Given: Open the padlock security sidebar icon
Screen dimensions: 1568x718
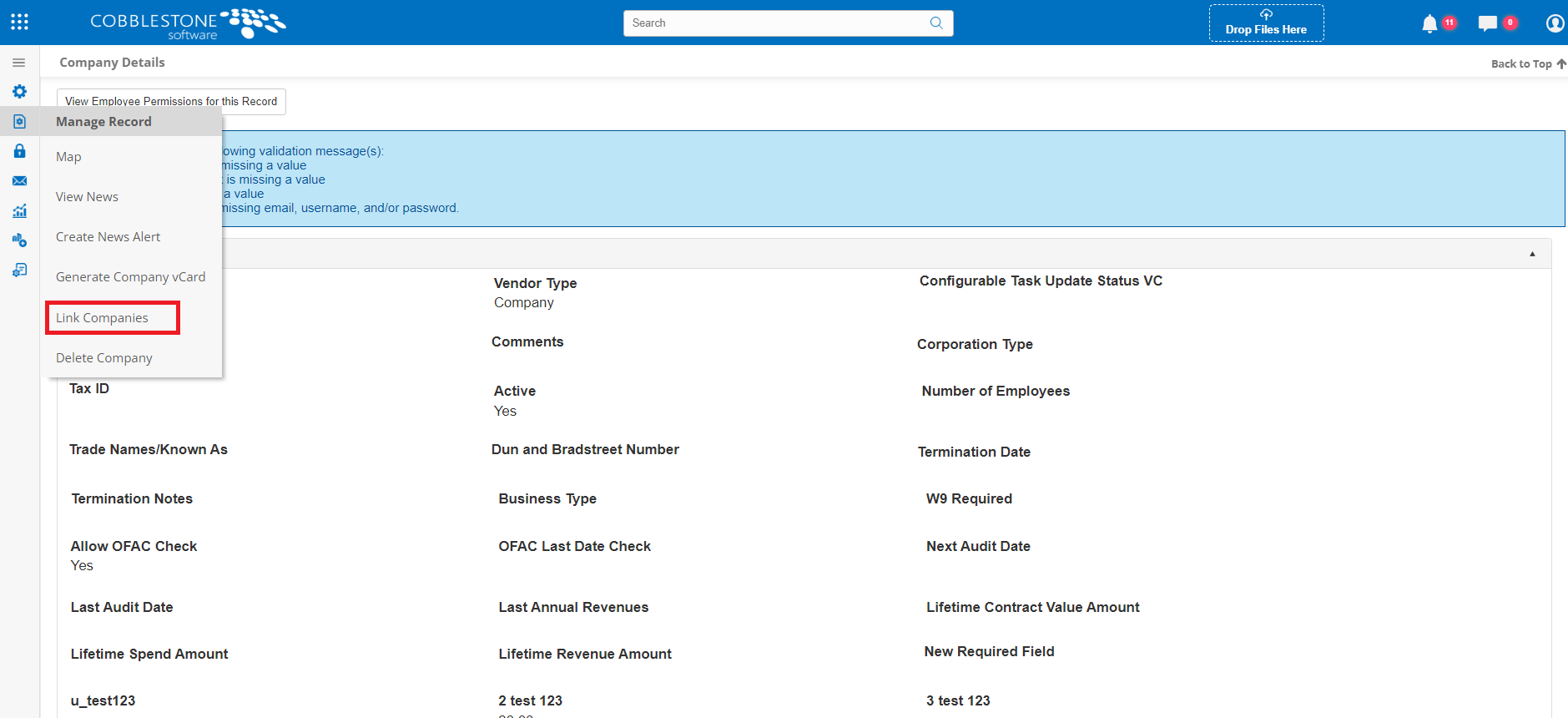Looking at the screenshot, I should pyautogui.click(x=19, y=151).
